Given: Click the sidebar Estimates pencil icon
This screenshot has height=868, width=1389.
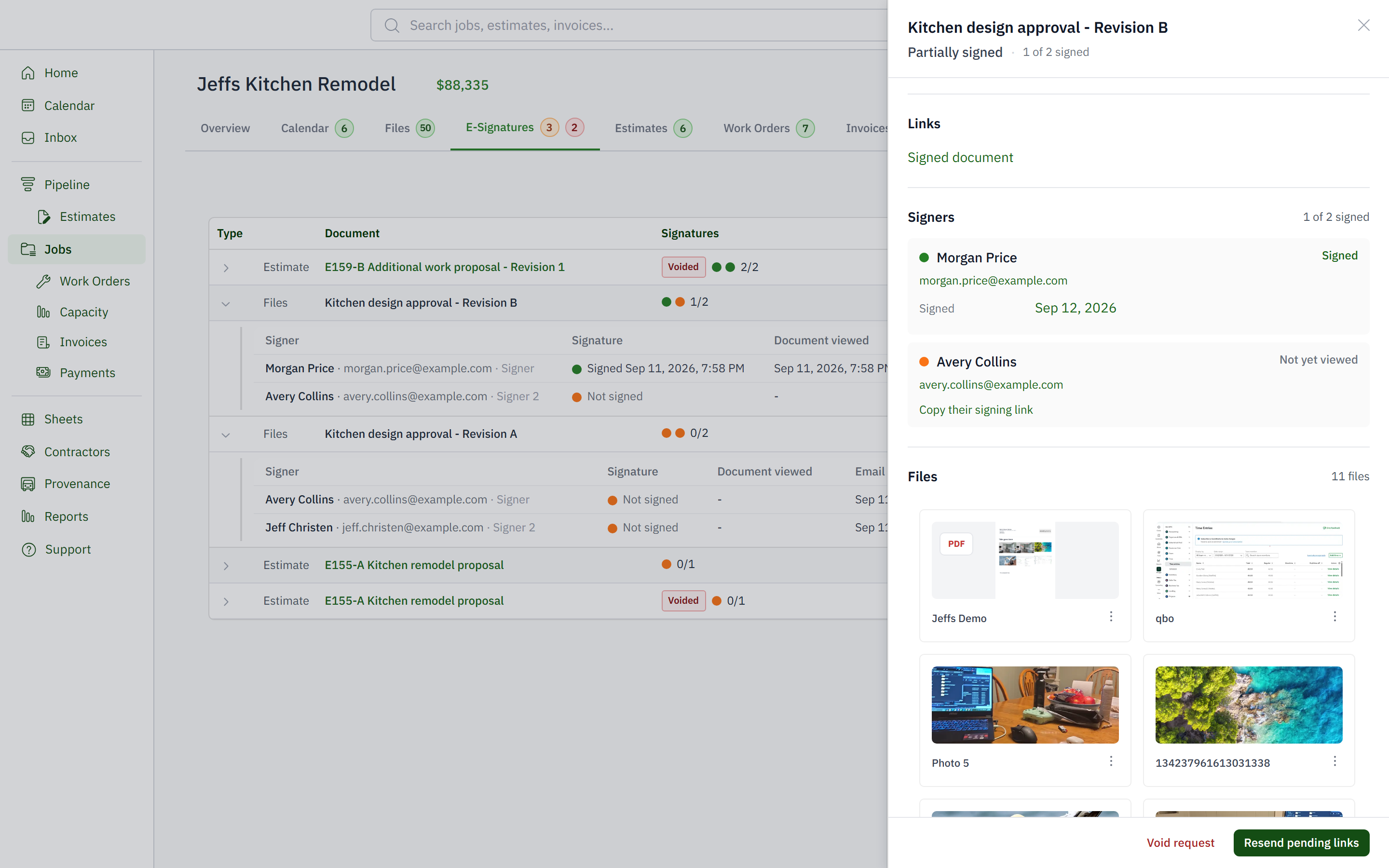Looking at the screenshot, I should point(43,217).
